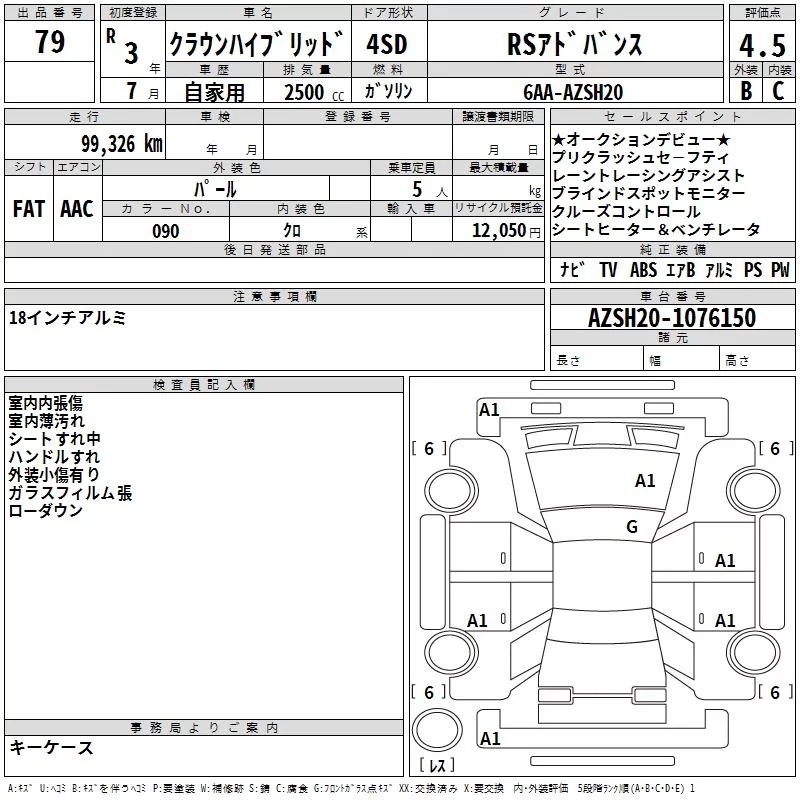Screen dimensions: 800x800
Task: Click the inspector note ハンドルすれ
Action: coord(54,457)
